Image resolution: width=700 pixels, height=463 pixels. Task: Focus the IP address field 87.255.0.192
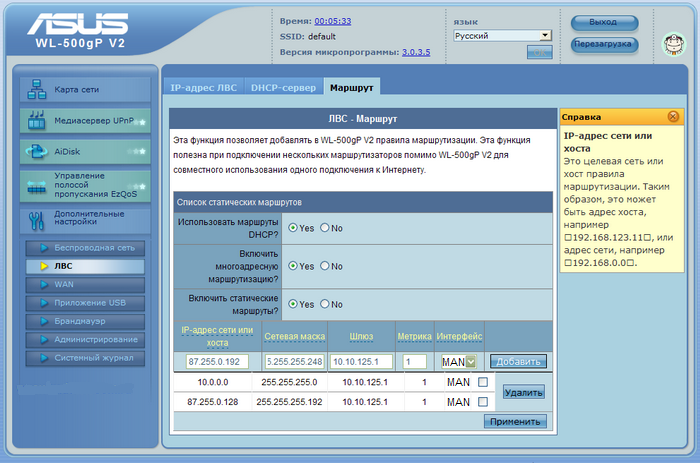pos(217,362)
